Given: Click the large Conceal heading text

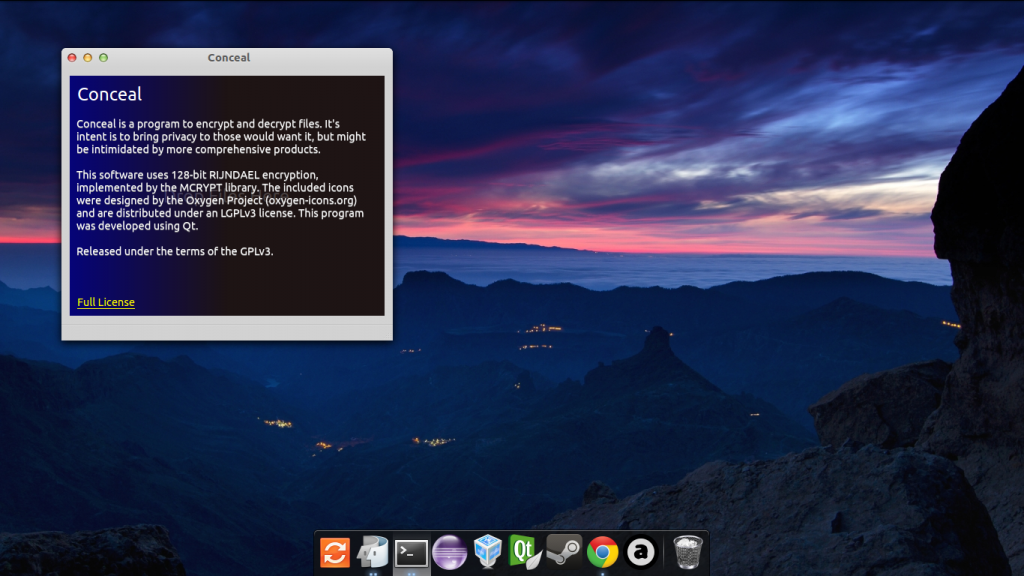Looking at the screenshot, I should [x=109, y=94].
